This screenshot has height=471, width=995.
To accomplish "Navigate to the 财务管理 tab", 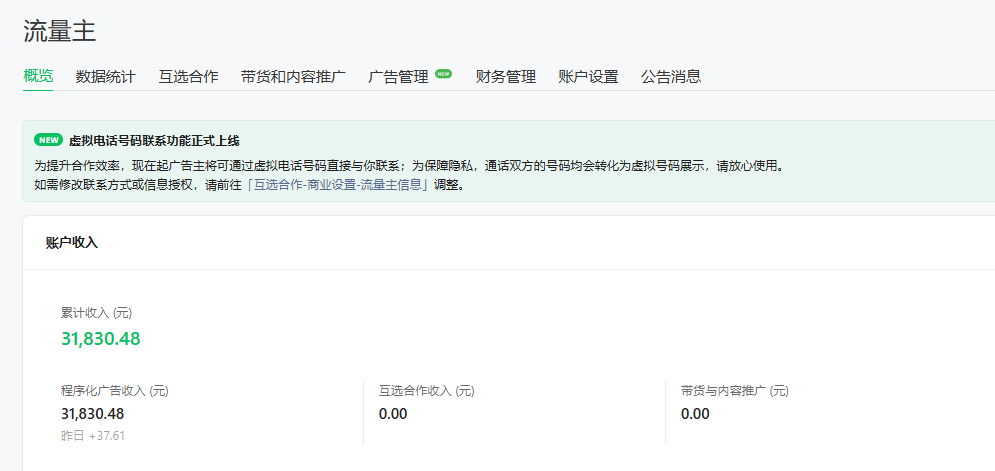I will point(506,76).
